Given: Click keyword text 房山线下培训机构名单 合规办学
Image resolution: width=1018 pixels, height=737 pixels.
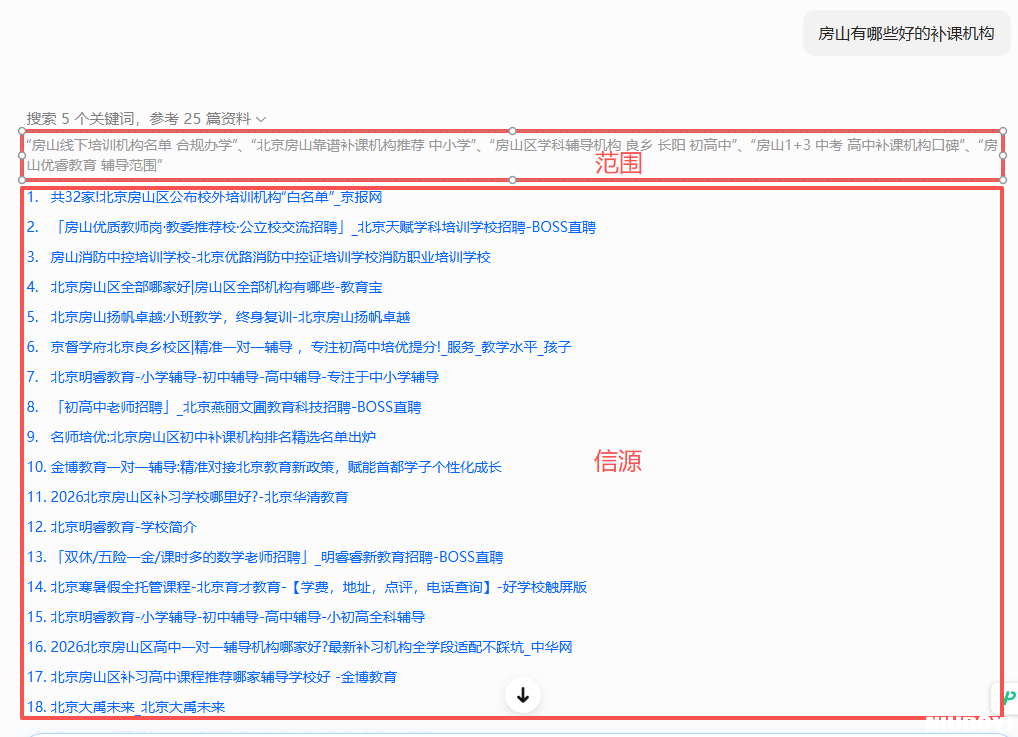Looking at the screenshot, I should pos(132,145).
